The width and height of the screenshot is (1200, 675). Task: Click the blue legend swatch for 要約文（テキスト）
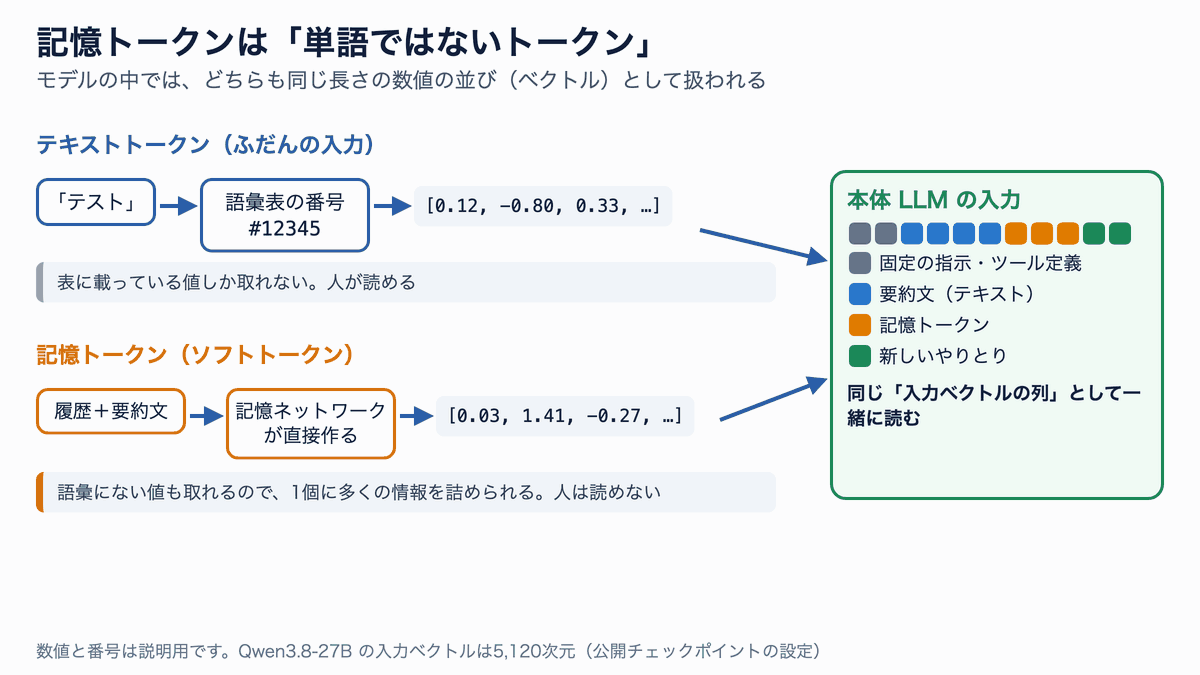[860, 294]
